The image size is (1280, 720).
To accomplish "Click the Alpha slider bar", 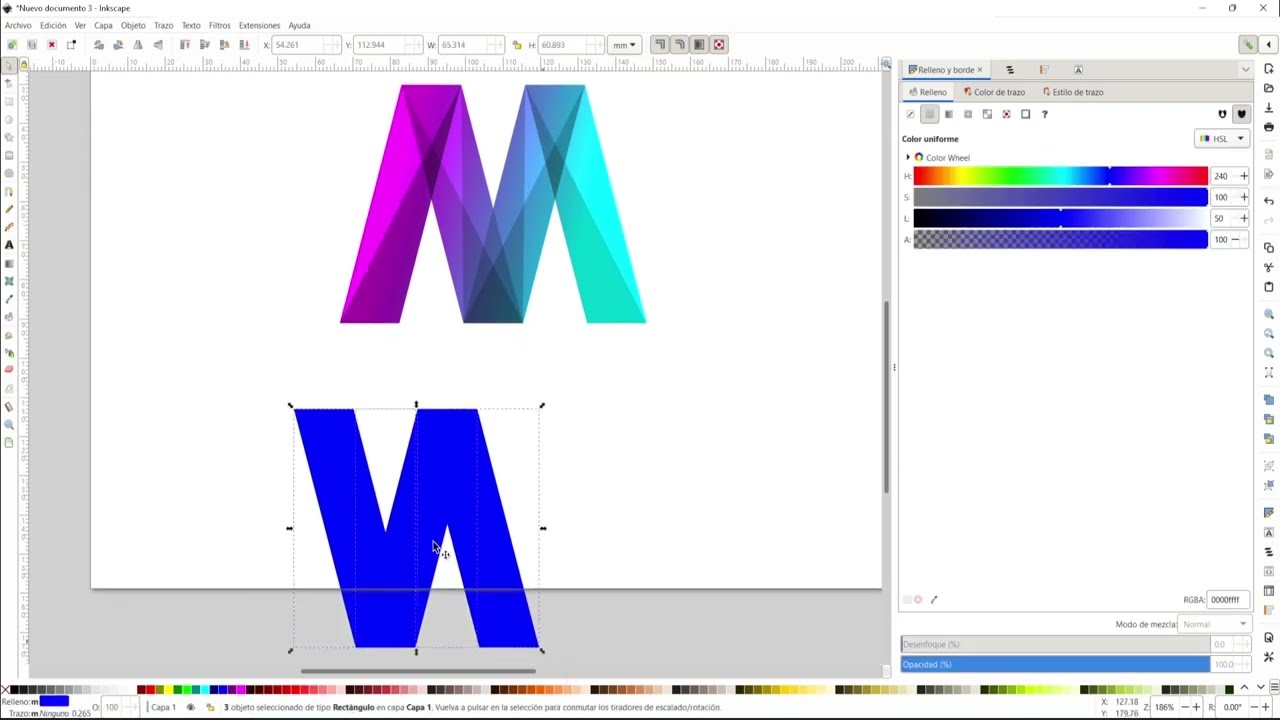I will click(x=1060, y=239).
